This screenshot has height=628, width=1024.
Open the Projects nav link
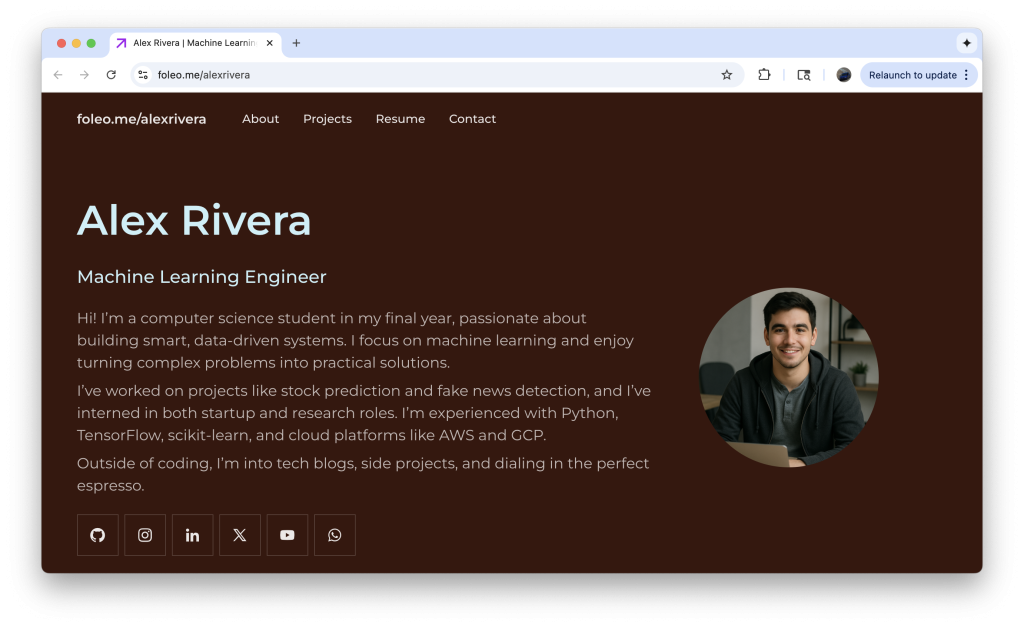click(327, 119)
